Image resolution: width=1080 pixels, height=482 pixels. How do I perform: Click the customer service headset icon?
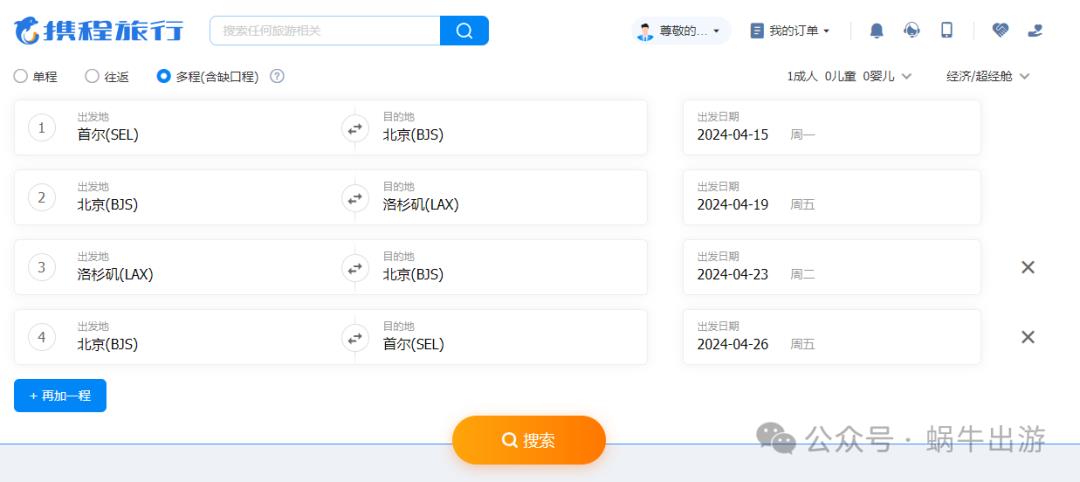[911, 31]
